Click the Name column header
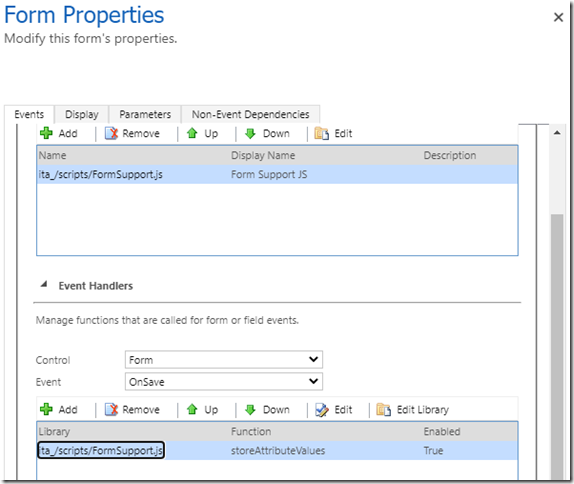This screenshot has height=484, width=574. click(53, 155)
